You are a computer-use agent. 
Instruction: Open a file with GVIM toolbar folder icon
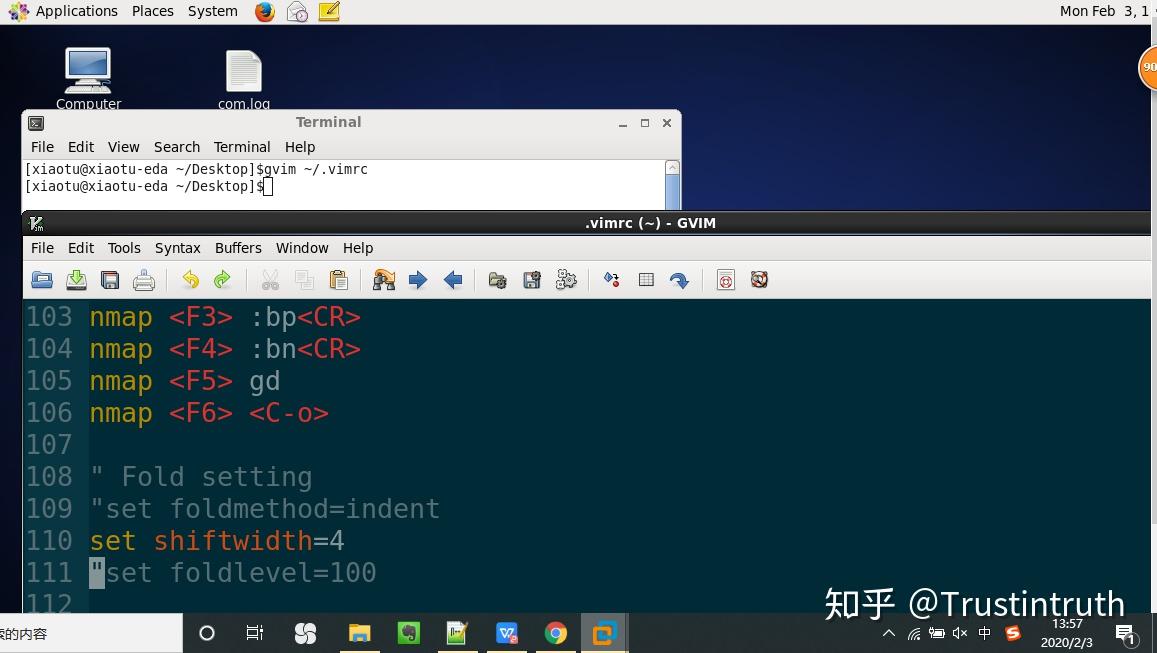(x=42, y=280)
